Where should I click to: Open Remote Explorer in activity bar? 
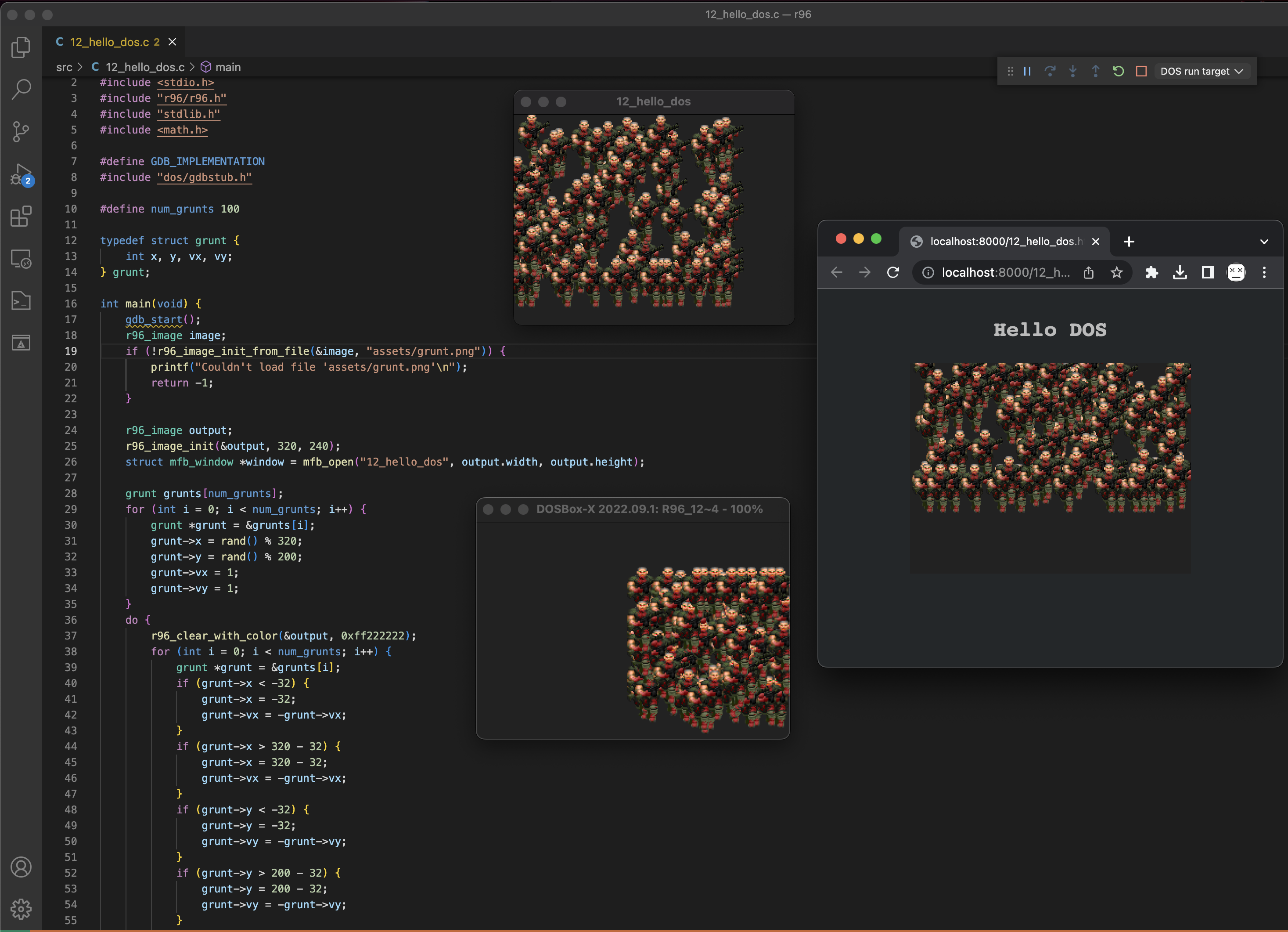click(x=21, y=259)
